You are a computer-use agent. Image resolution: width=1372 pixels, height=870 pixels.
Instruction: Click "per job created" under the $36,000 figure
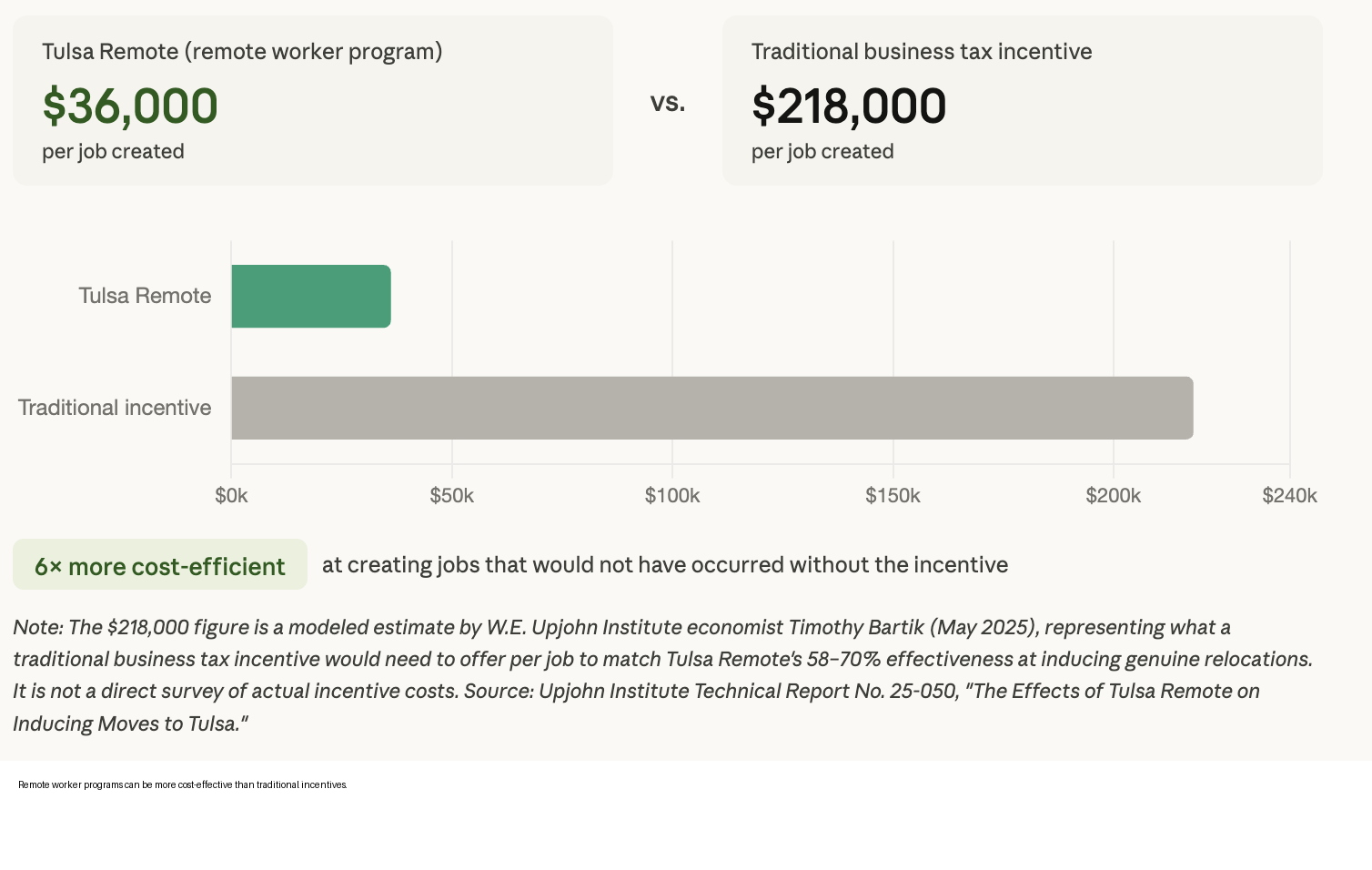pos(113,152)
